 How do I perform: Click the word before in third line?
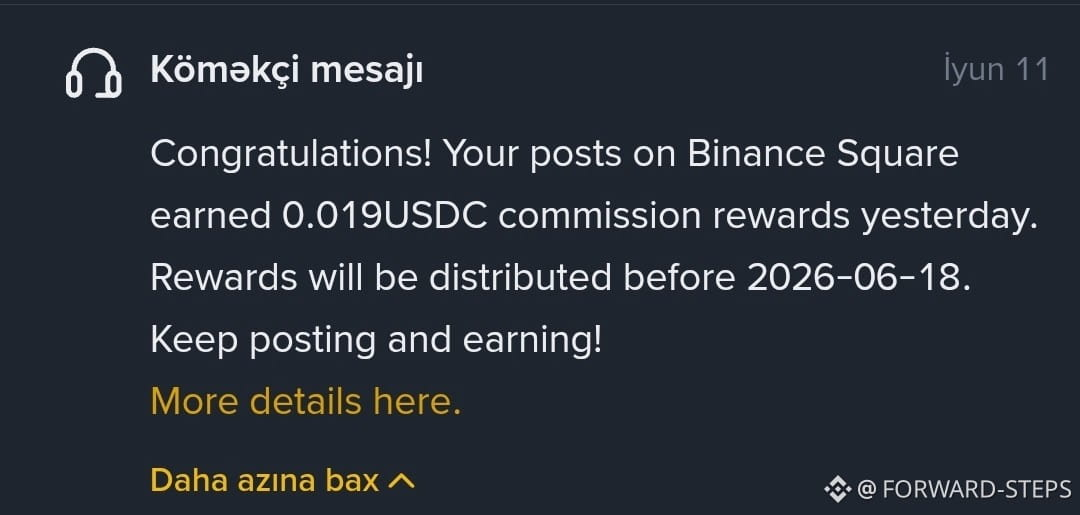(679, 278)
